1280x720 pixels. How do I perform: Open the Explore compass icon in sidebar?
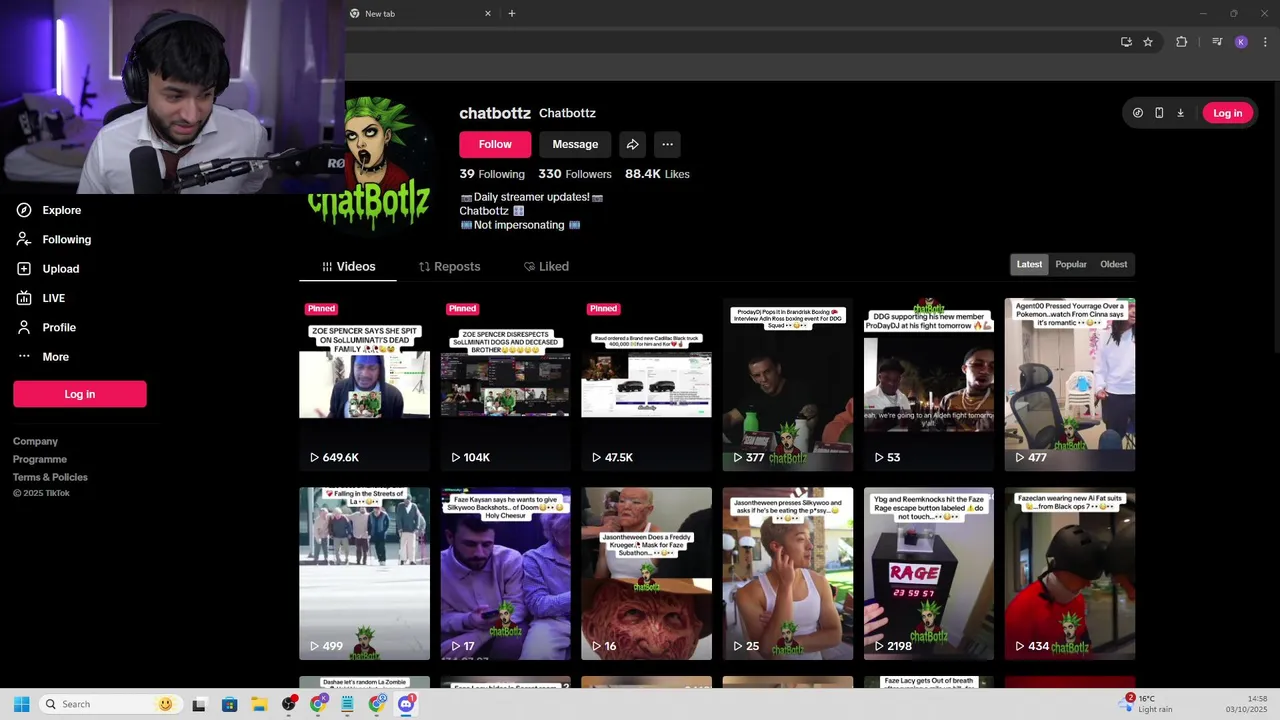(x=24, y=210)
